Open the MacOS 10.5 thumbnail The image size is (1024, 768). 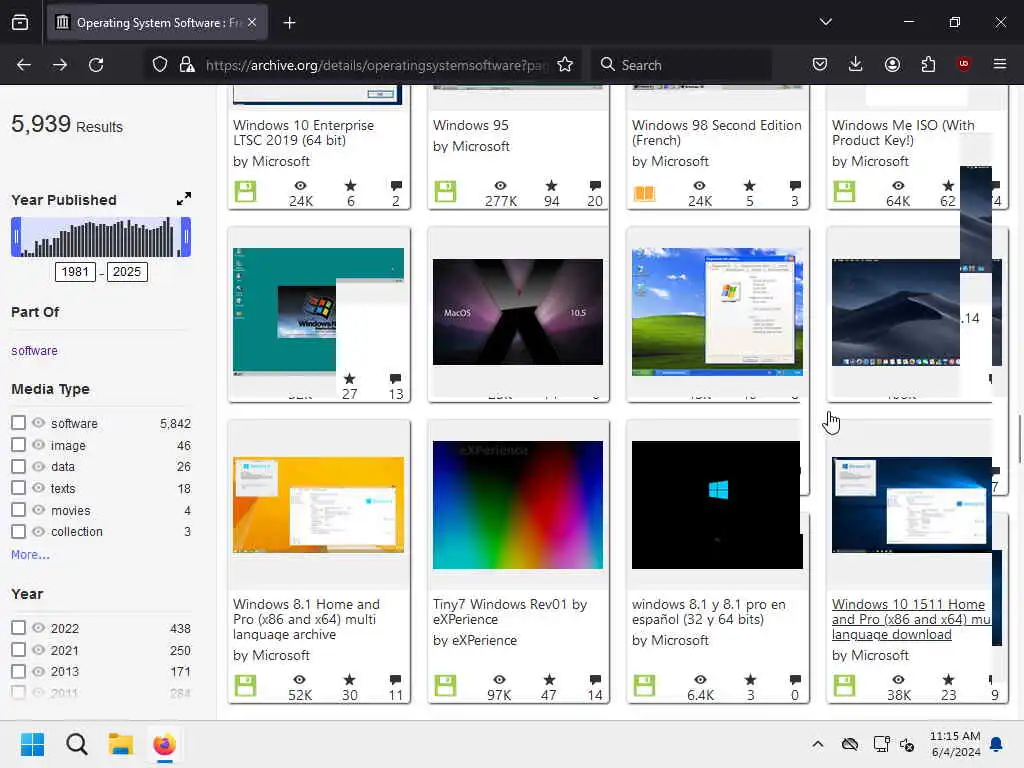[518, 312]
